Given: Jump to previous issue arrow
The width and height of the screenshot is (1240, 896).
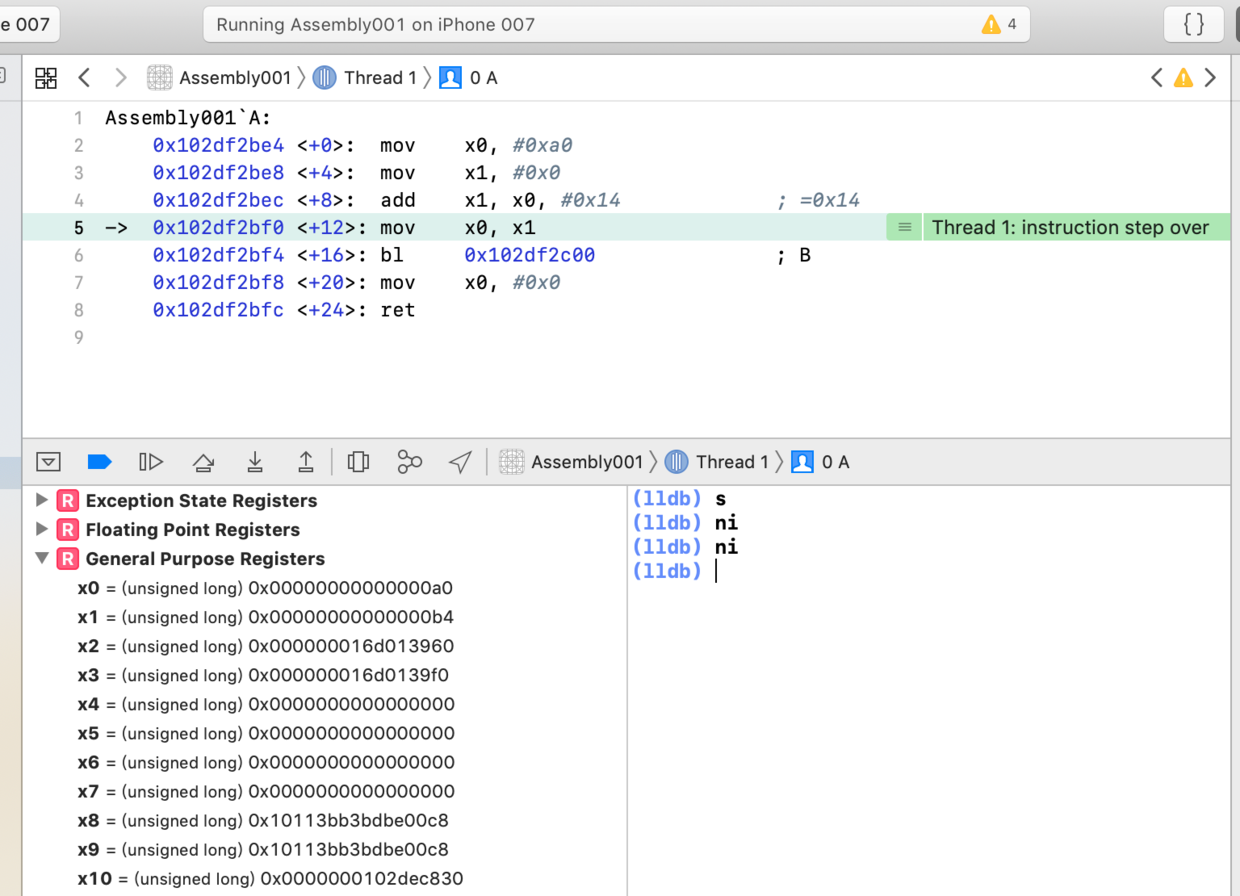Looking at the screenshot, I should tap(1156, 78).
